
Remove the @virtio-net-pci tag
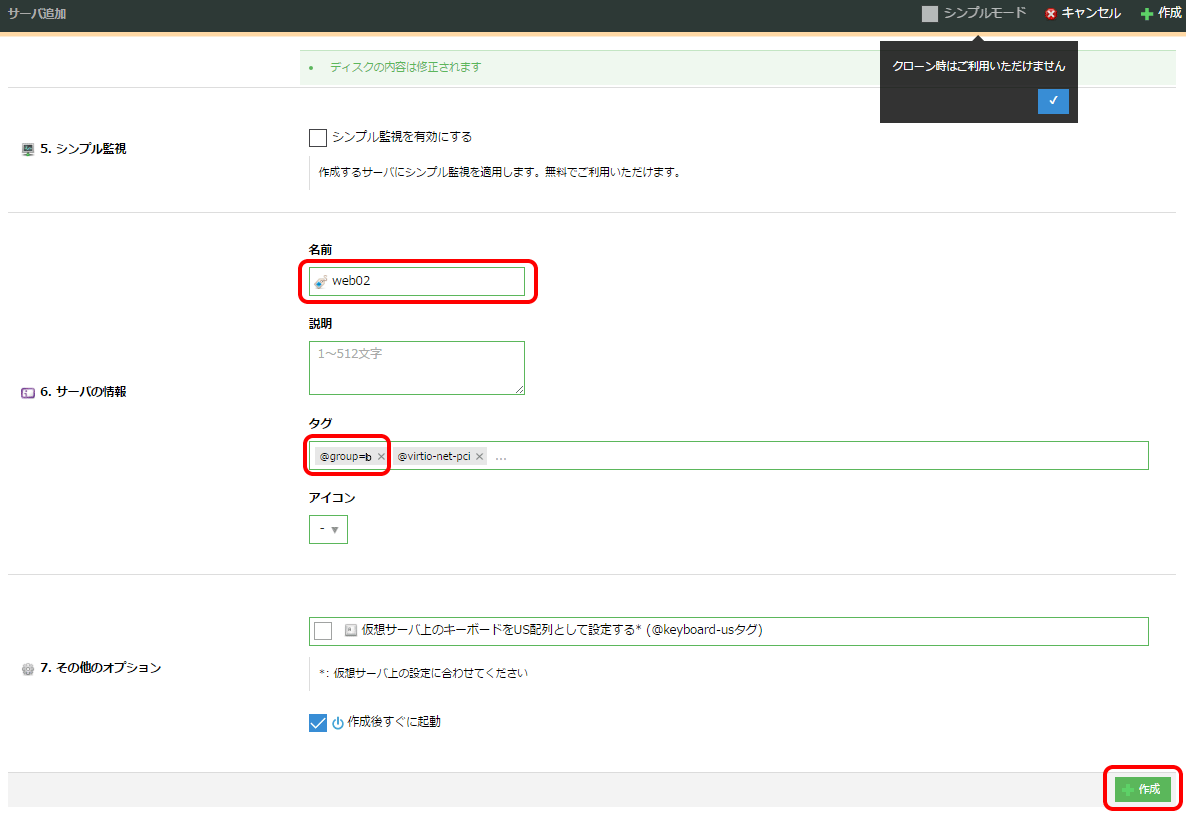[480, 456]
